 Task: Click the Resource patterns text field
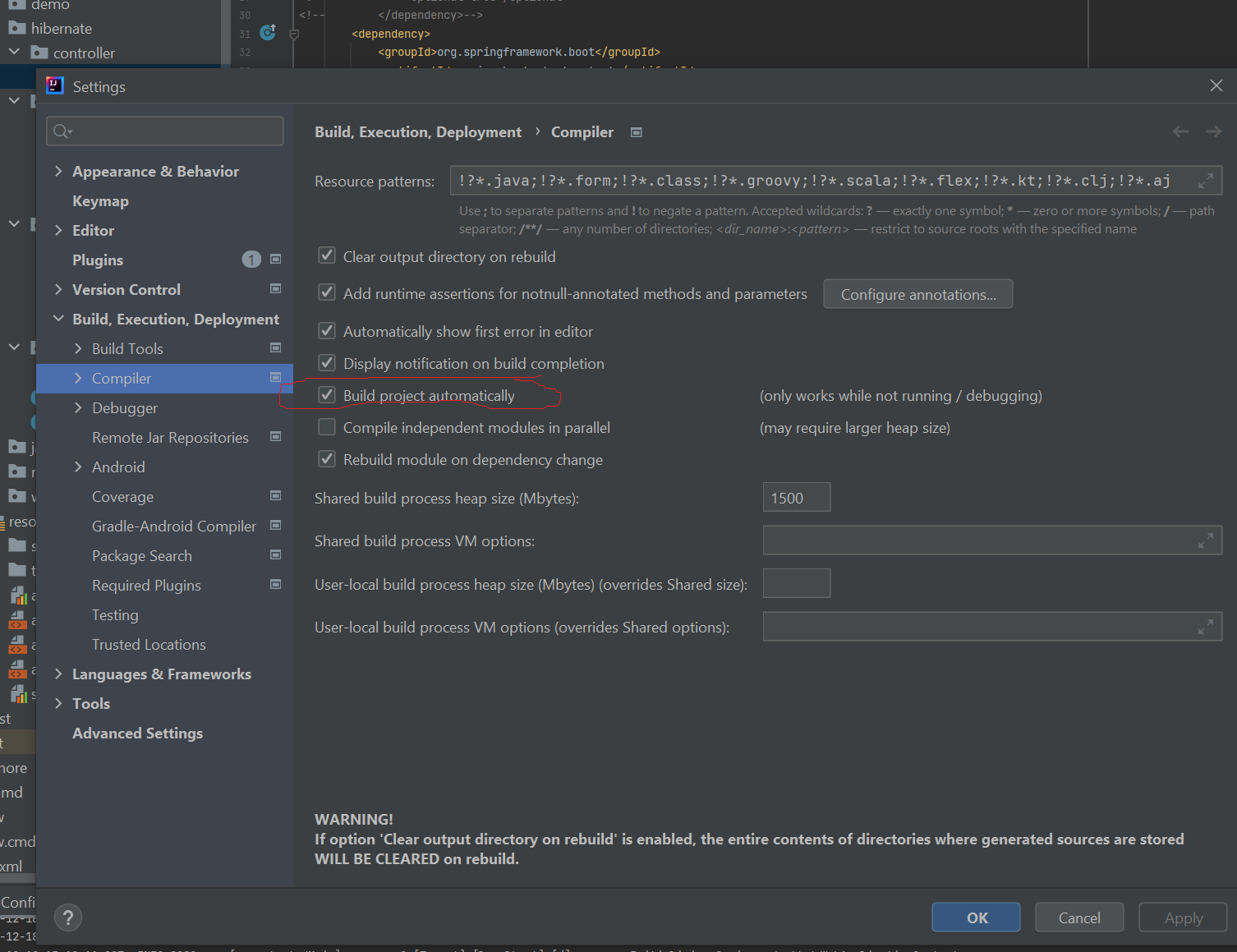pyautogui.click(x=836, y=181)
